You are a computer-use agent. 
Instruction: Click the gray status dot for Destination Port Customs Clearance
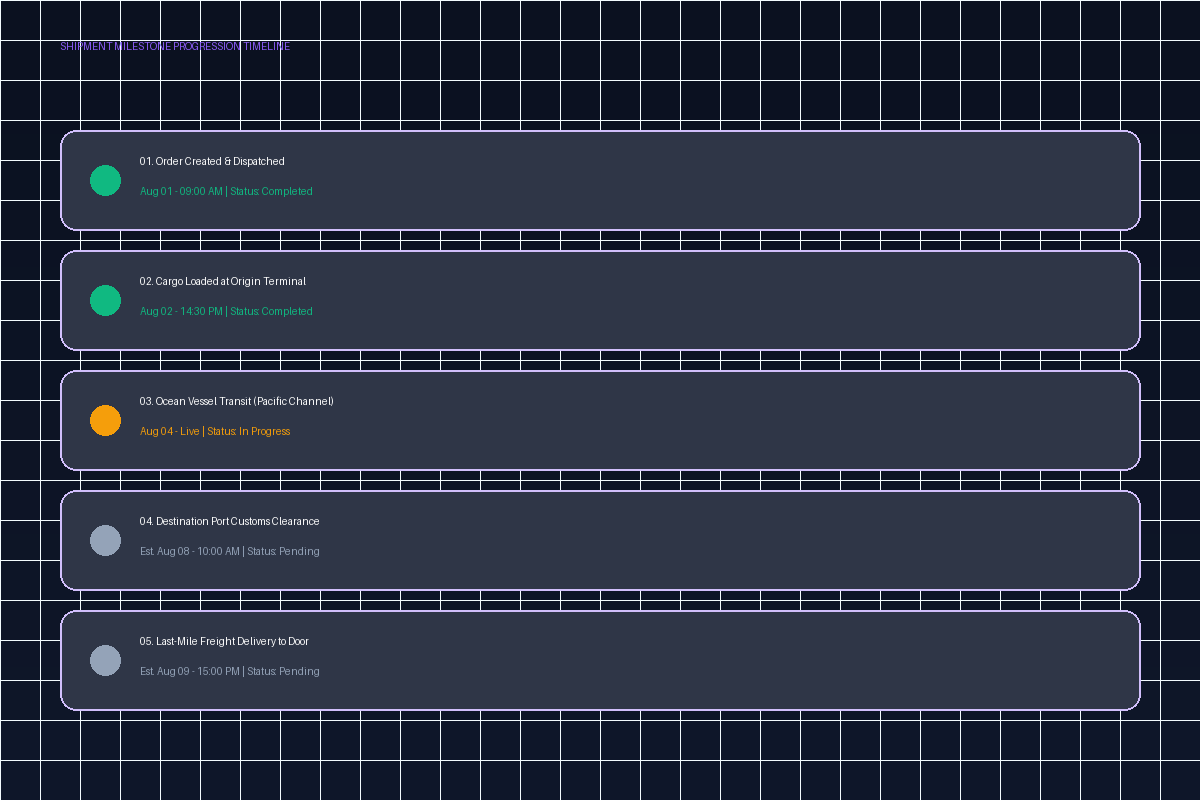click(x=105, y=541)
